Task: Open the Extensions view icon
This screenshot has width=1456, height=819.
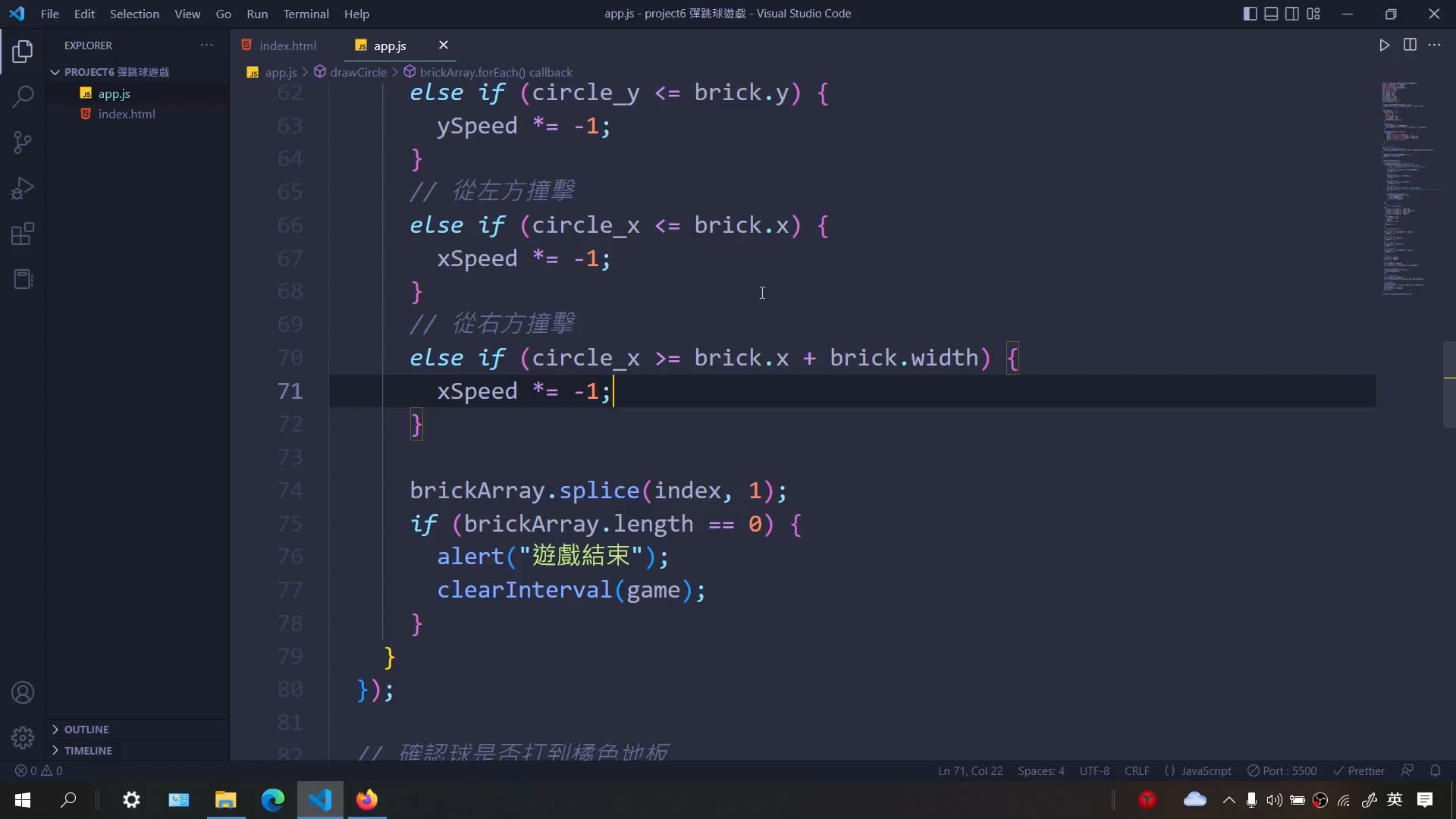Action: (x=23, y=234)
